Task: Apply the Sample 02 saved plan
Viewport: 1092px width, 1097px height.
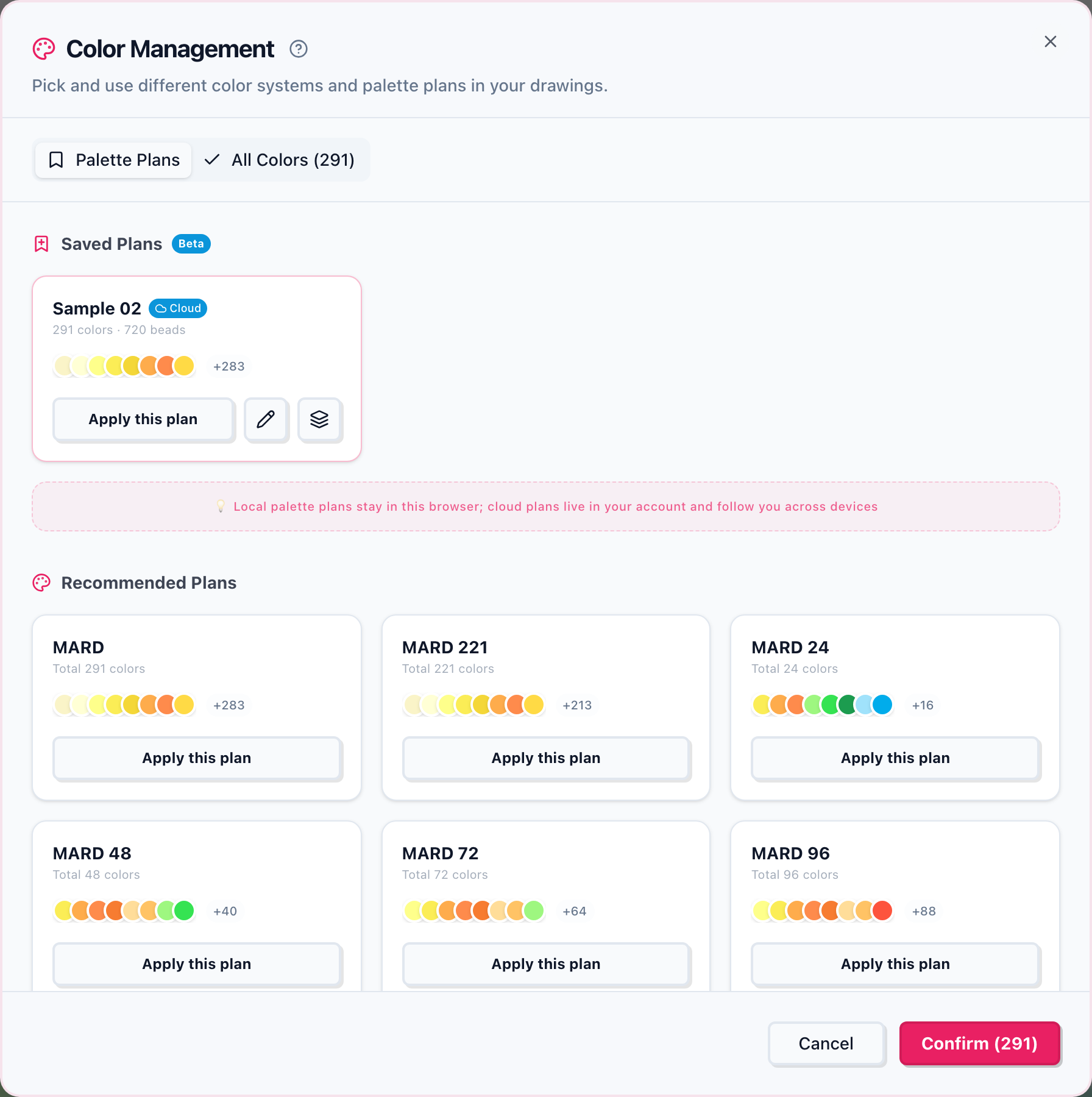Action: point(143,419)
